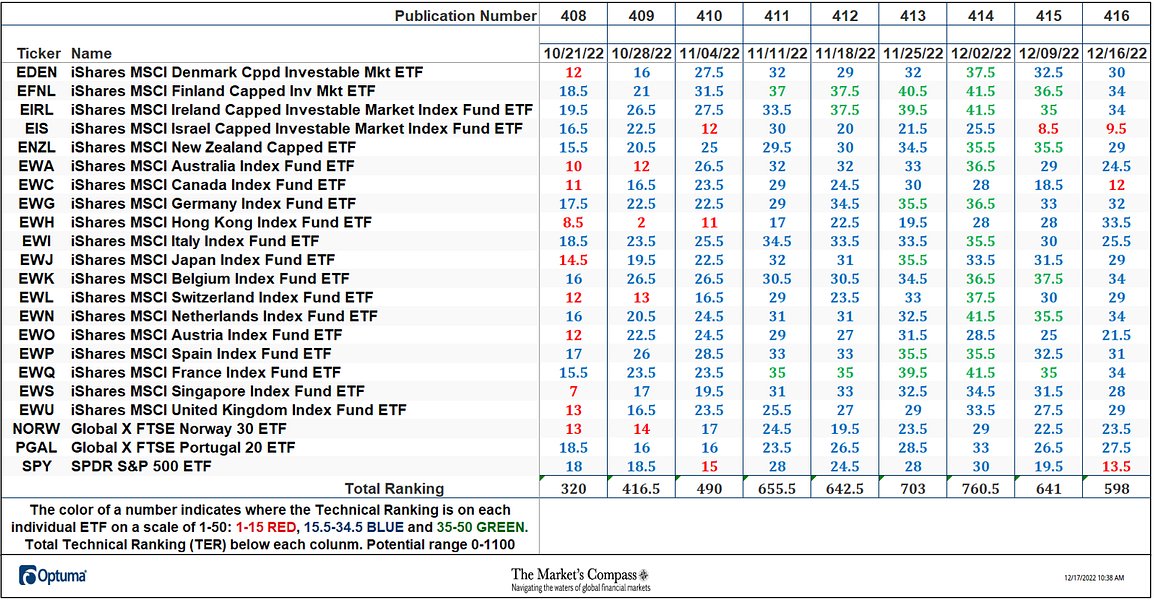Select the EFNL ticker cell
This screenshot has height=600, width=1154.
37,91
